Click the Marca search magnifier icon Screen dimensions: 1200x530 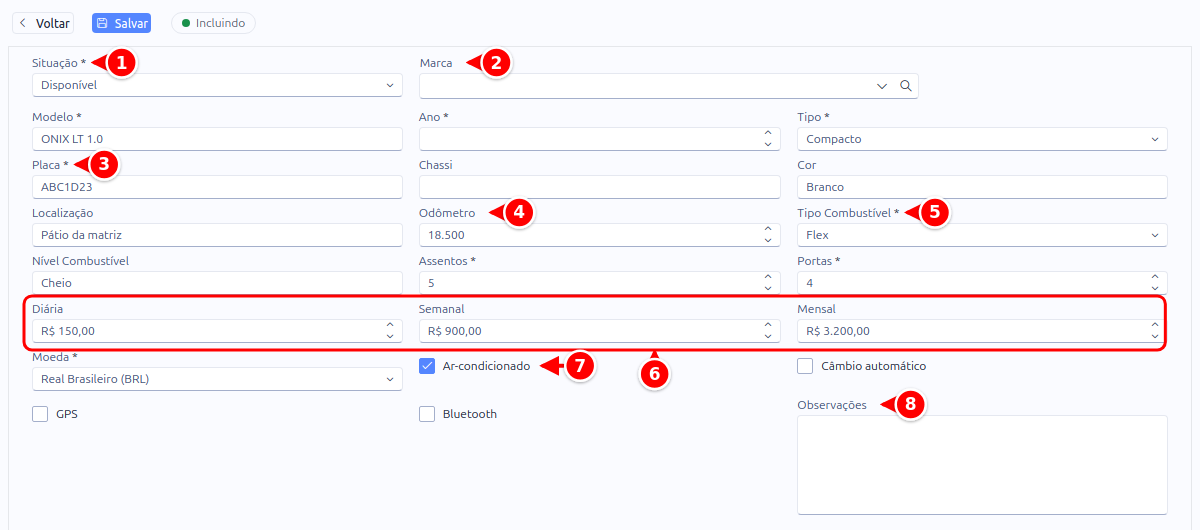906,86
